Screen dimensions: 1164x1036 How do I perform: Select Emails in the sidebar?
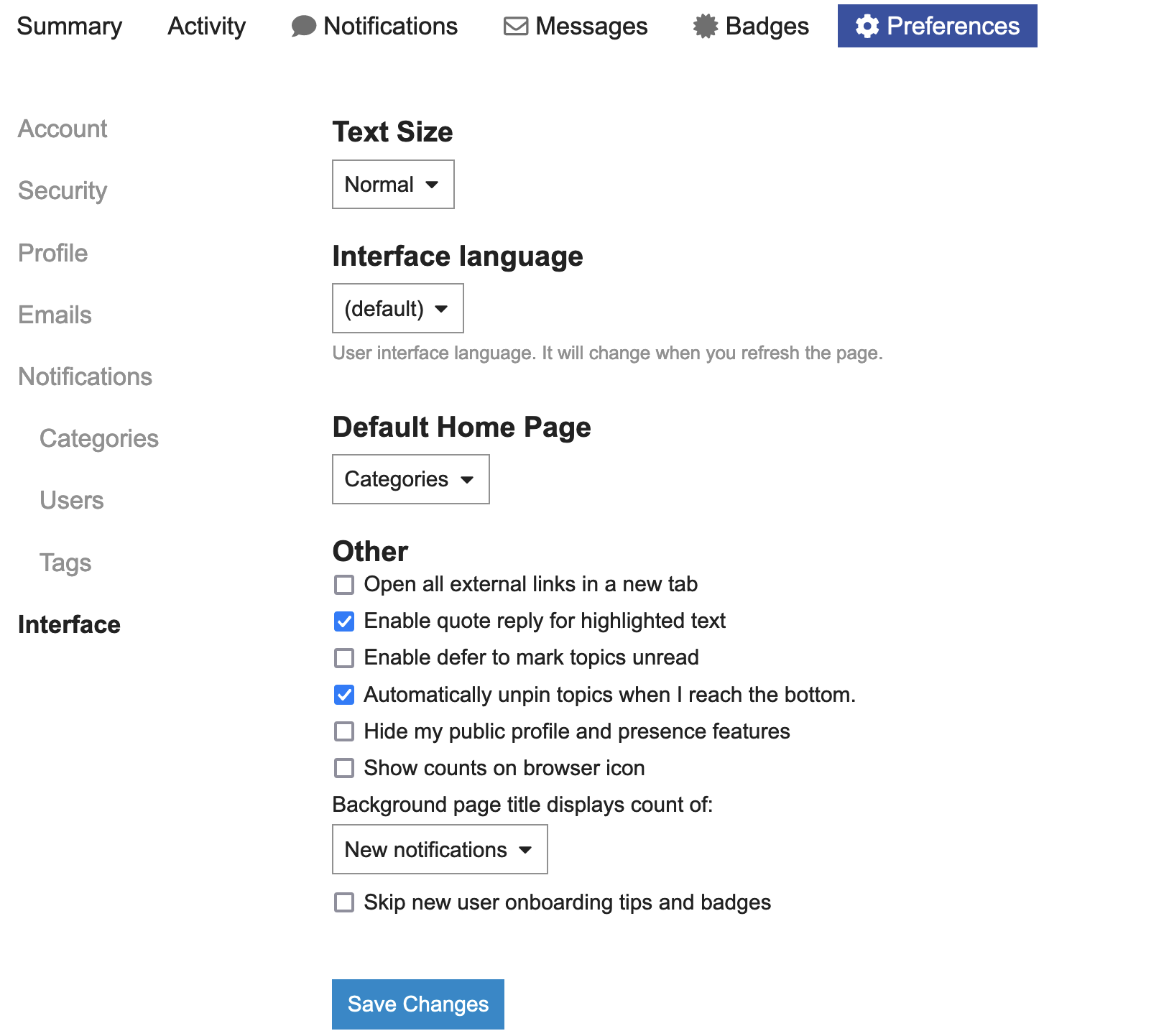point(55,315)
